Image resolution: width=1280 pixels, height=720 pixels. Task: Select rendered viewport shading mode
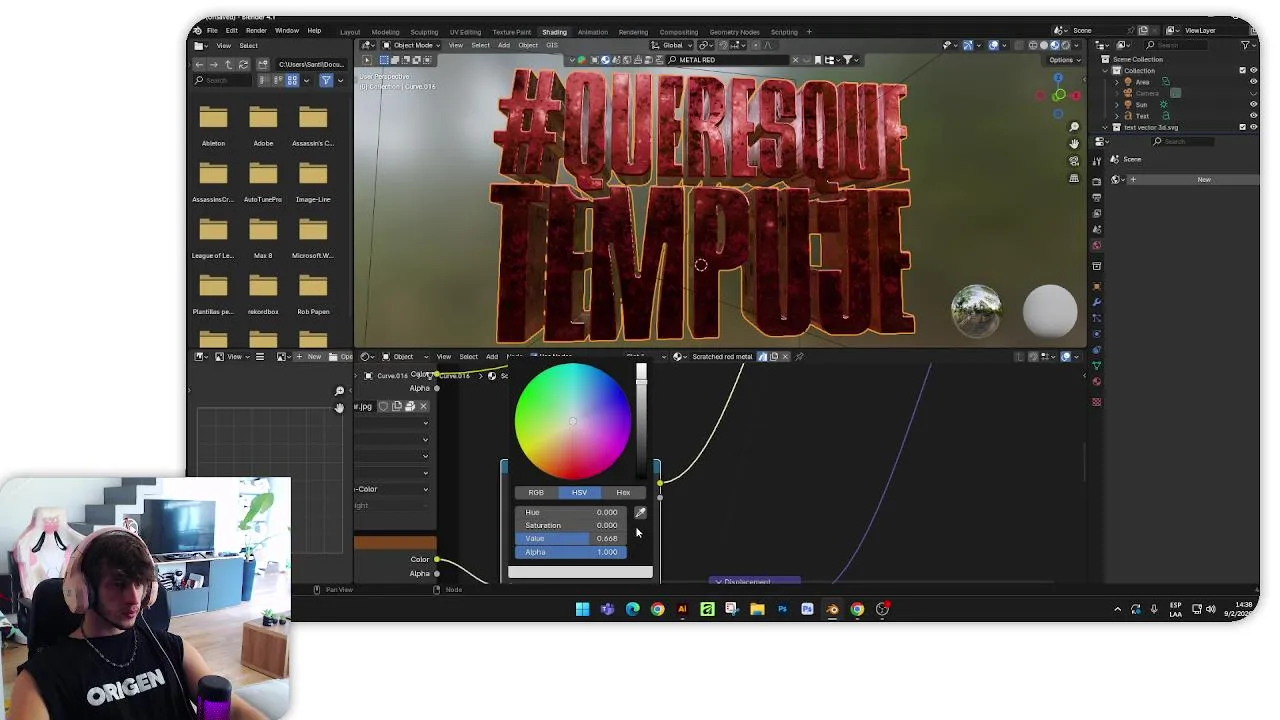coord(1064,45)
